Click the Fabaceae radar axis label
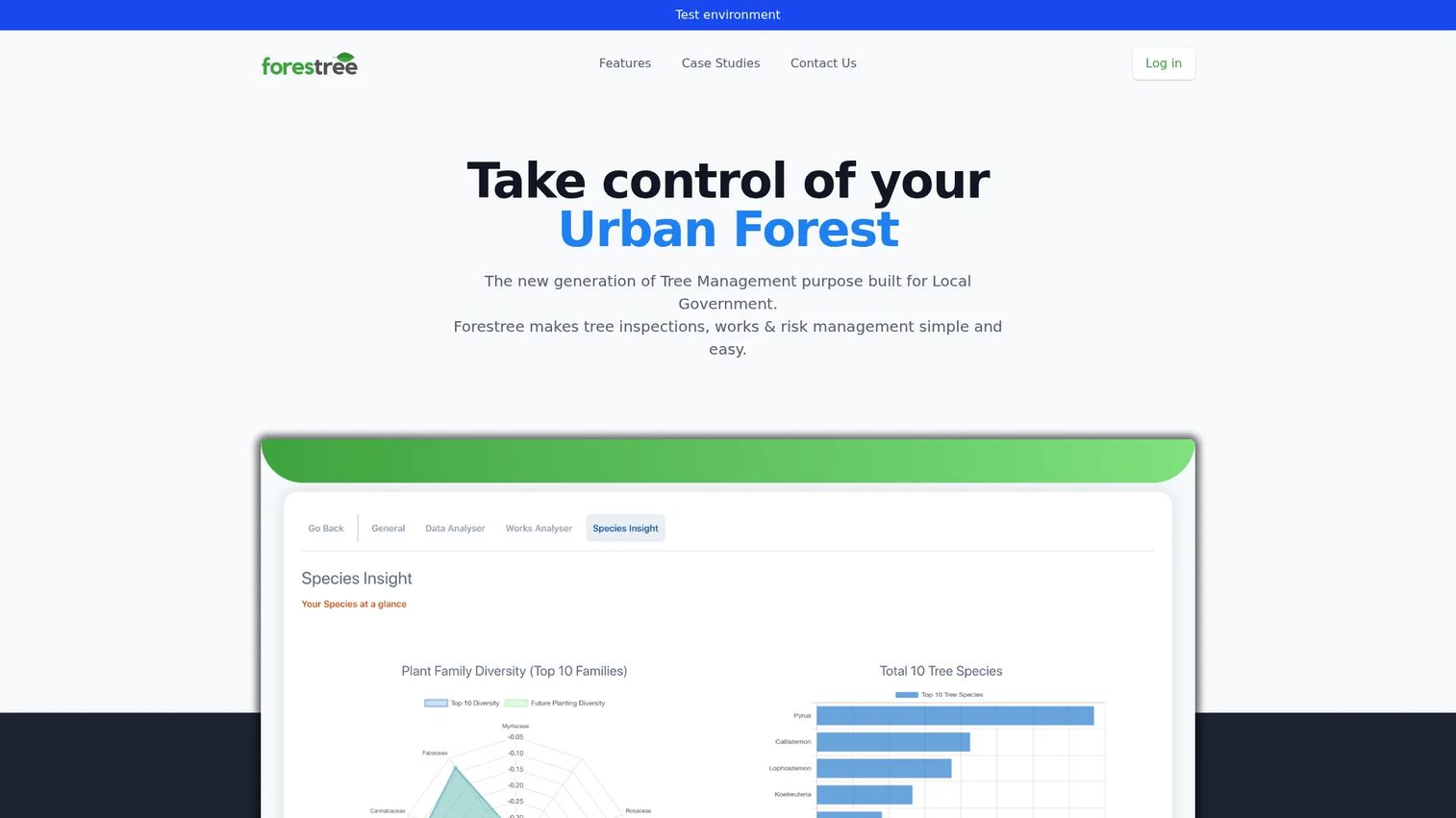 (x=435, y=754)
